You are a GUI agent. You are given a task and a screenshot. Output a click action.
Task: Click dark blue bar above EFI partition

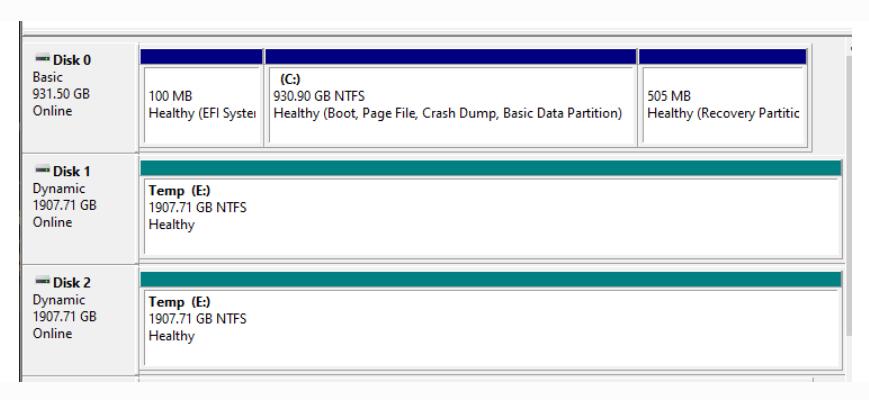coord(202,57)
